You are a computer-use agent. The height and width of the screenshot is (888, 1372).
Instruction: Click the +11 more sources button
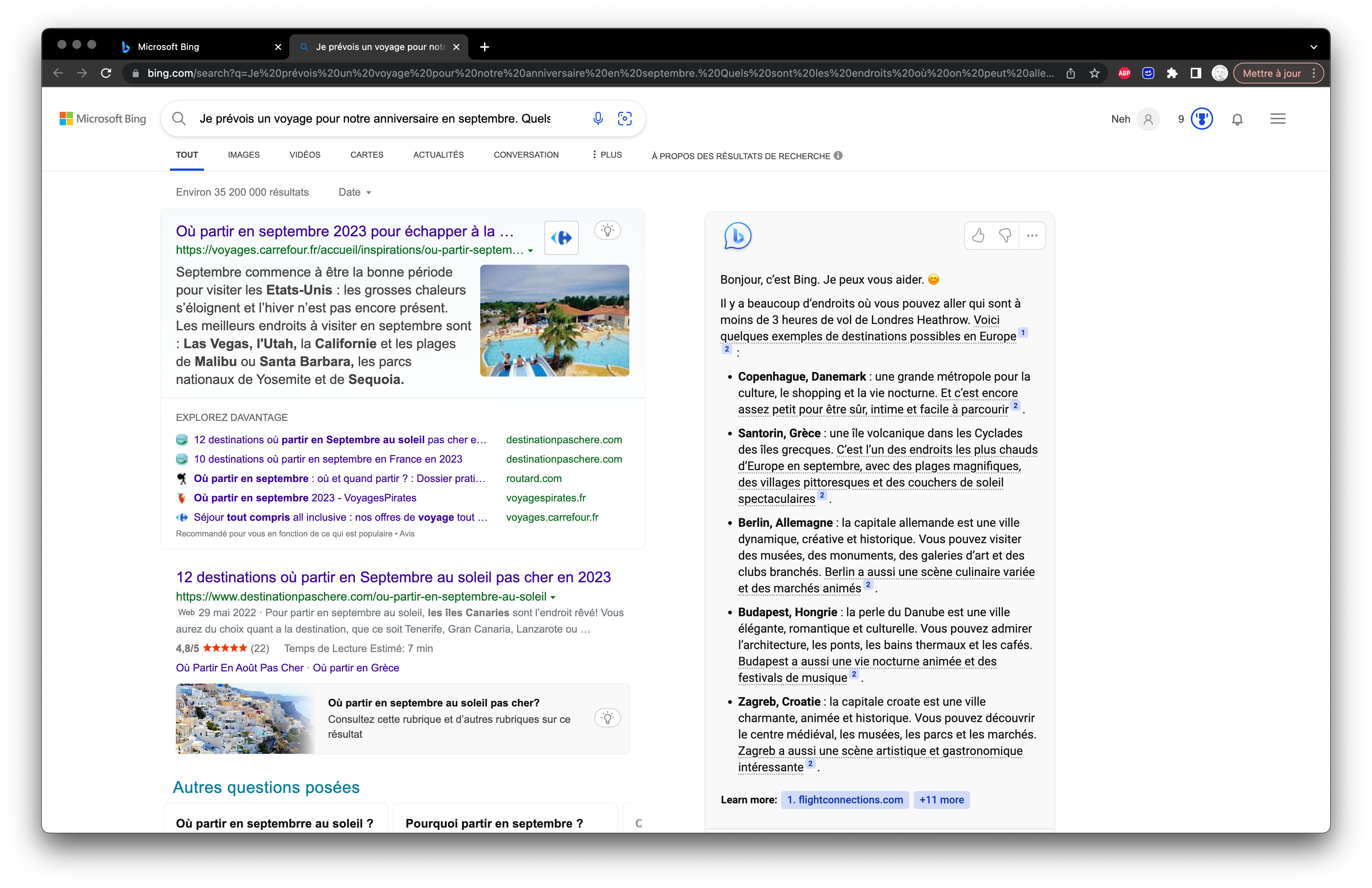pos(941,800)
